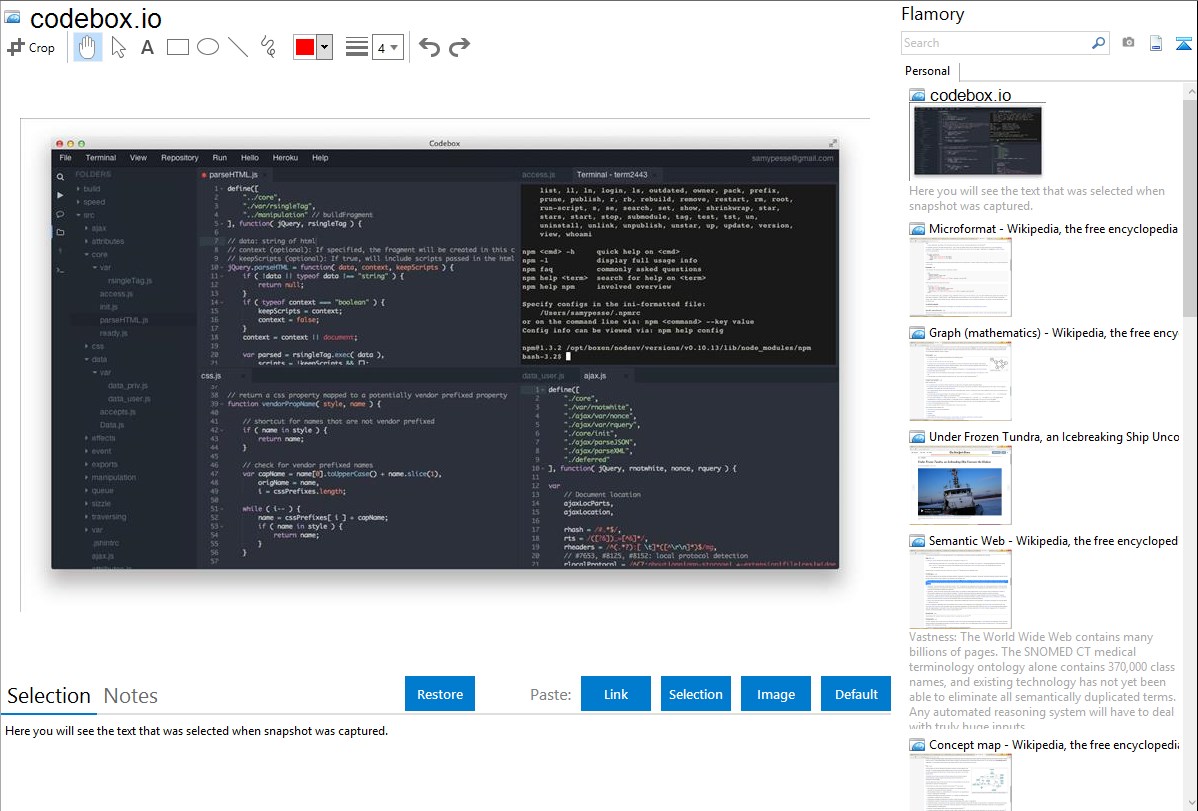This screenshot has height=811, width=1198.
Task: Select the Semantic Web page thumbnail
Action: [x=960, y=589]
